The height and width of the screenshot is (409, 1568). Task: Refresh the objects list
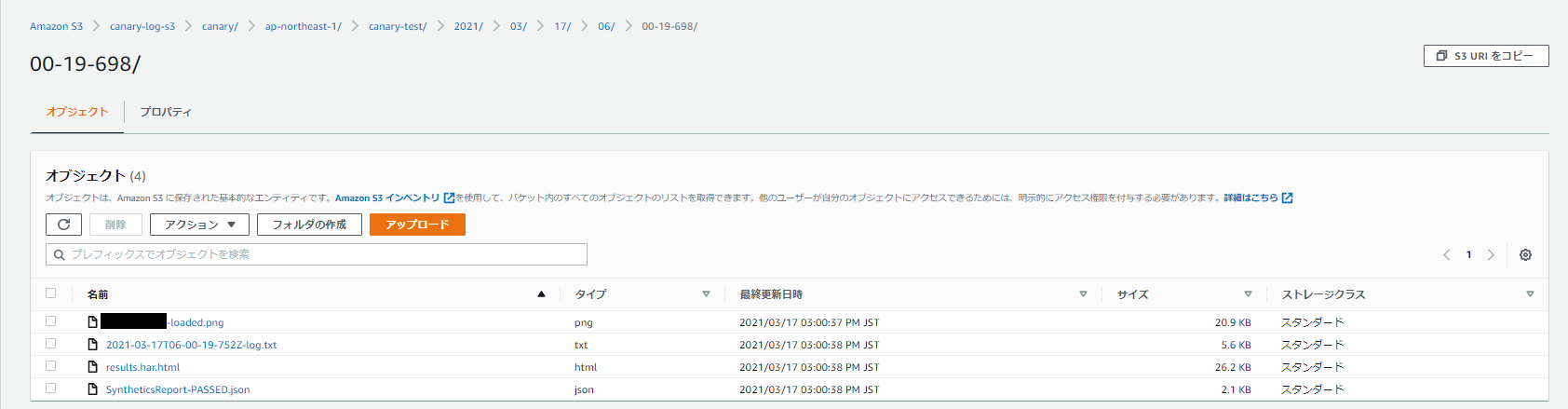(x=63, y=225)
